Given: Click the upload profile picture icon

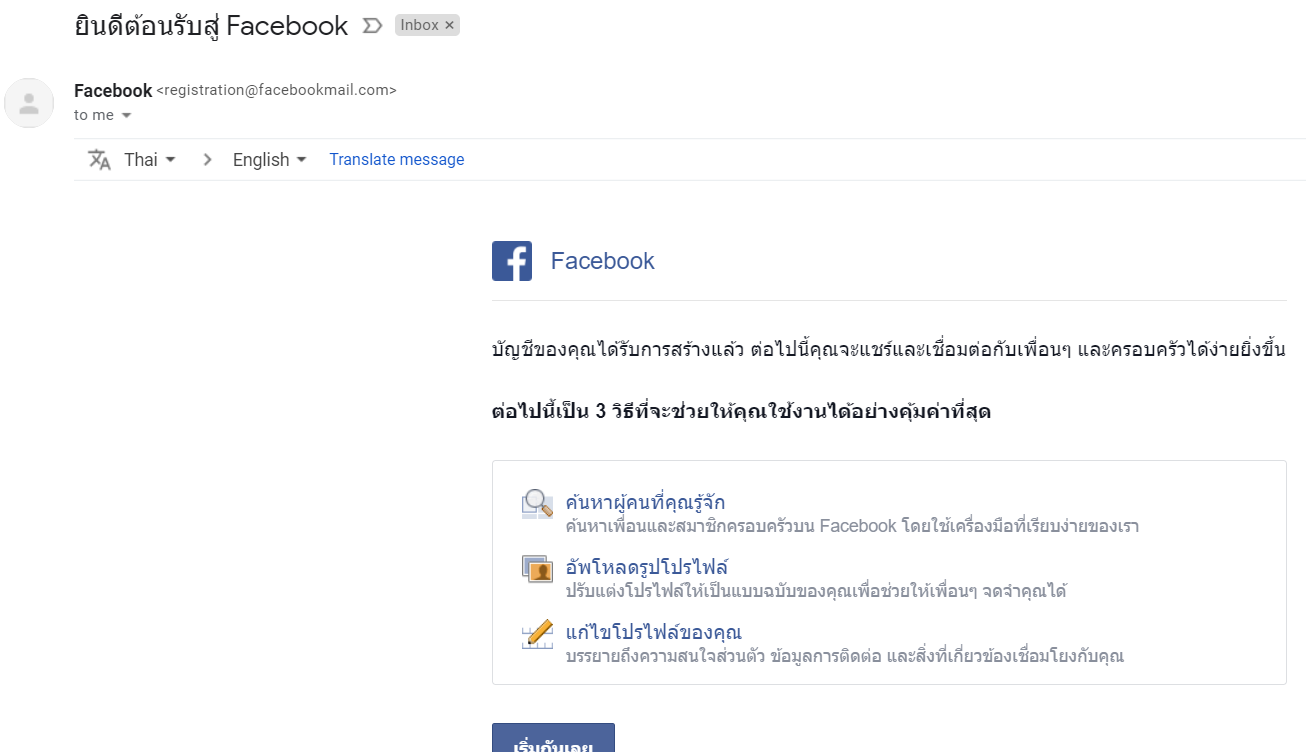Looking at the screenshot, I should click(537, 569).
